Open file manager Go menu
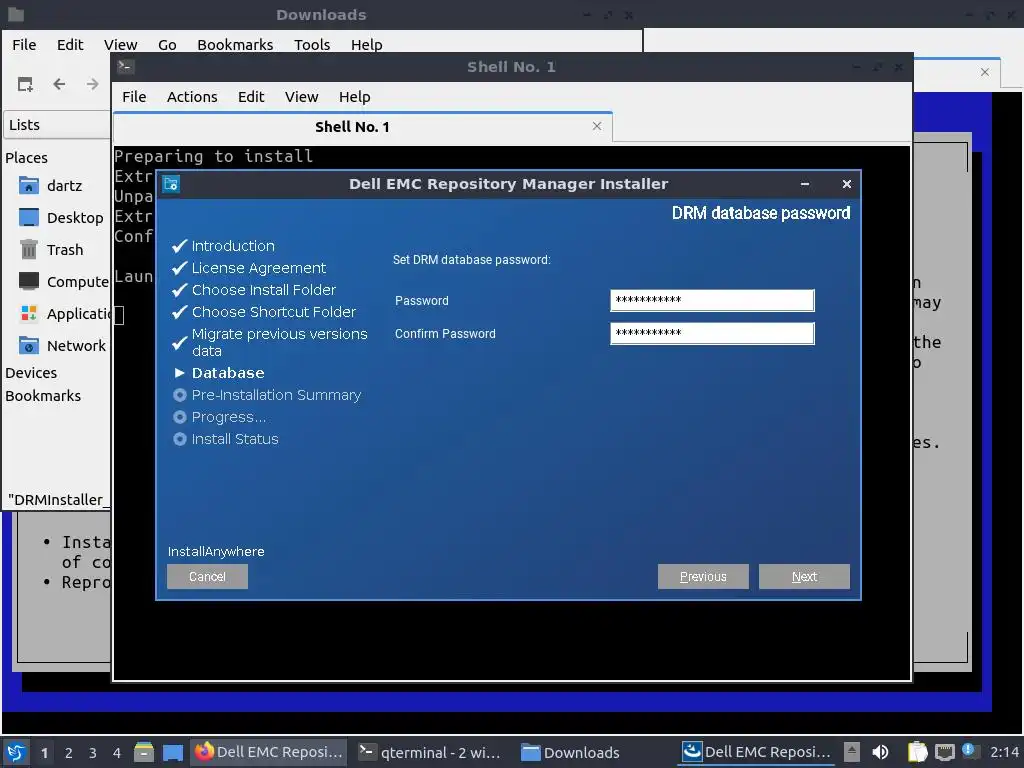Image resolution: width=1024 pixels, height=768 pixels. 167,44
